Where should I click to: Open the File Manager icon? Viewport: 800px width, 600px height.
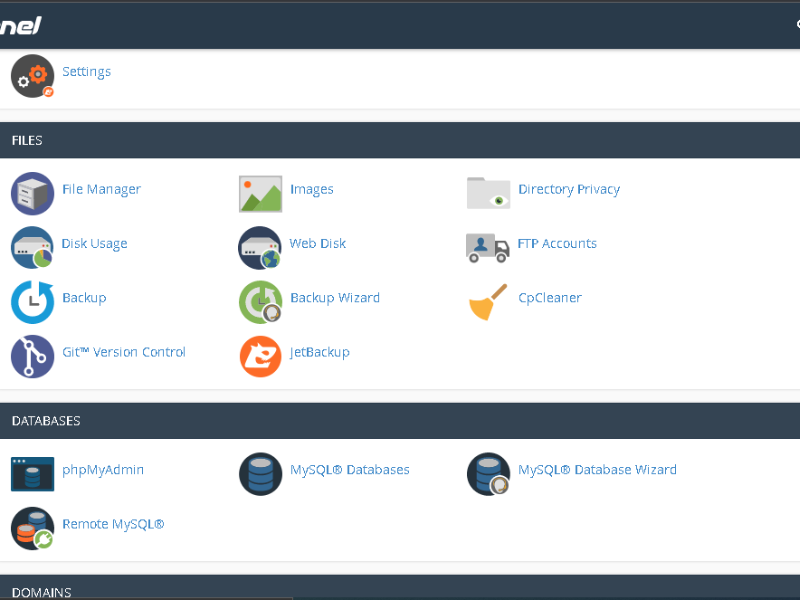click(32, 193)
